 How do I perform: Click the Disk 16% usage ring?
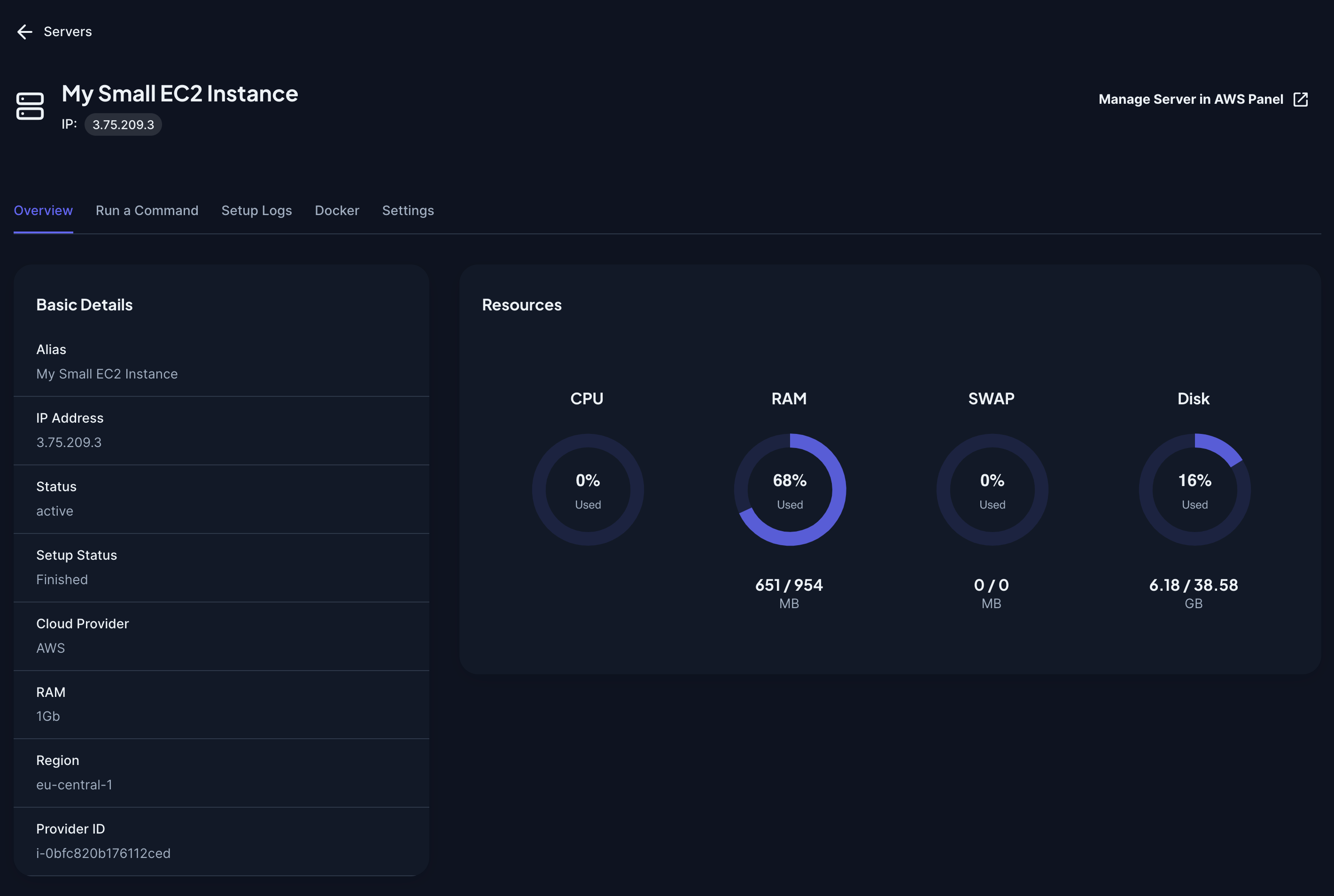(1194, 490)
